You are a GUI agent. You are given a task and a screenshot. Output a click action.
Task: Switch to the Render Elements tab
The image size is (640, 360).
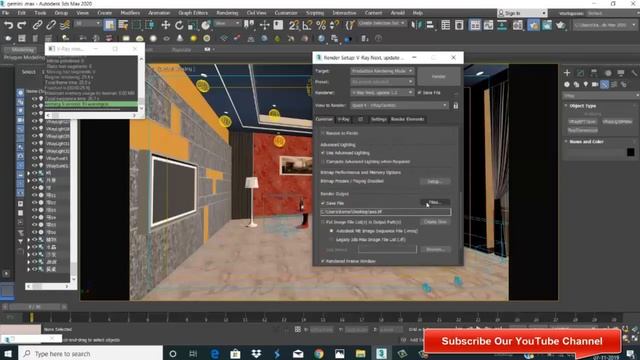[x=408, y=120]
